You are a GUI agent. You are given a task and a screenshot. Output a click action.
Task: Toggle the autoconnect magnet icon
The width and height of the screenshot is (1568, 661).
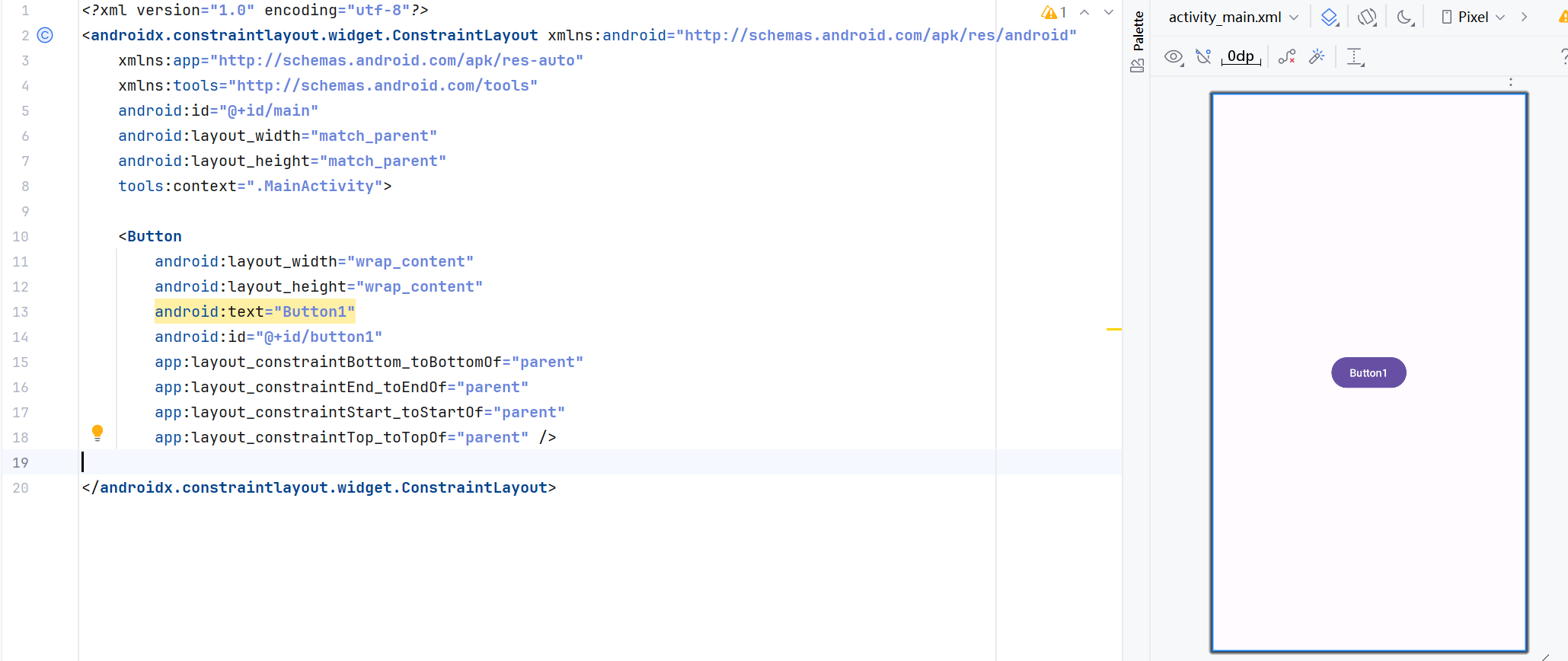[x=1204, y=57]
